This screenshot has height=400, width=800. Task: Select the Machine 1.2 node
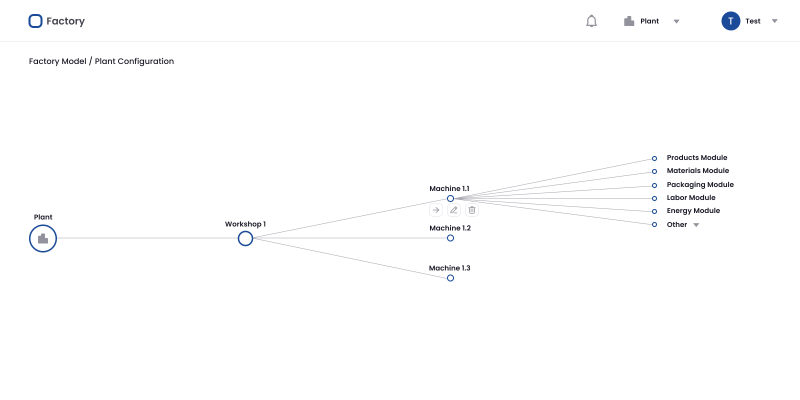(450, 238)
